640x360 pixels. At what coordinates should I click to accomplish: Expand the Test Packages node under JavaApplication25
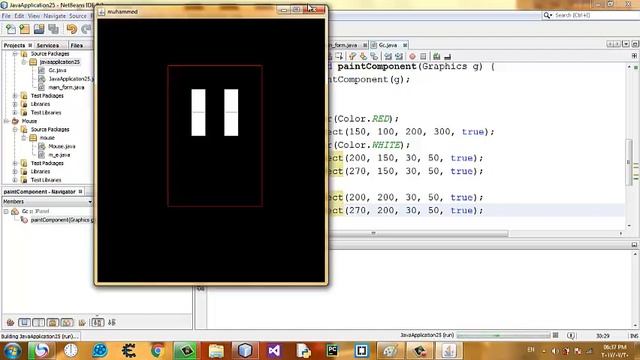(x=15, y=96)
